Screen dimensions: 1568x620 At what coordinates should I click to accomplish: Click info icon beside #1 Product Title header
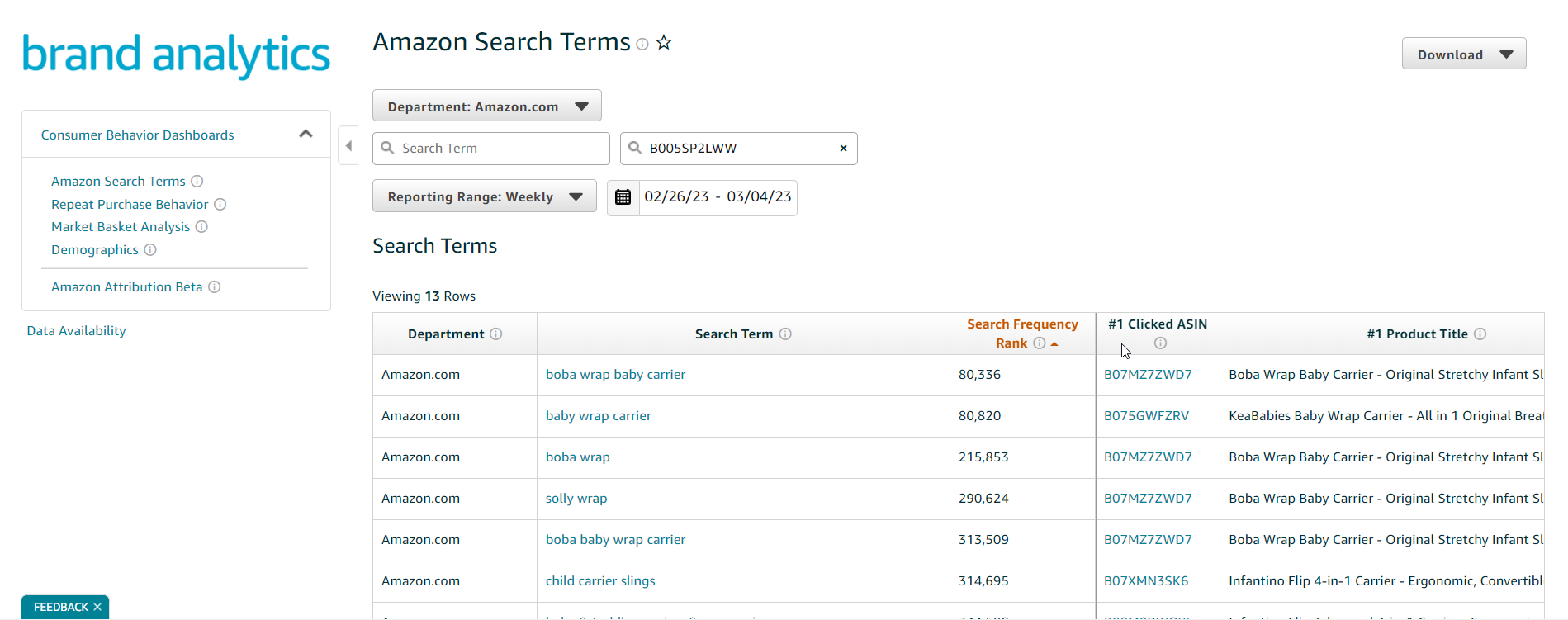pos(1480,334)
